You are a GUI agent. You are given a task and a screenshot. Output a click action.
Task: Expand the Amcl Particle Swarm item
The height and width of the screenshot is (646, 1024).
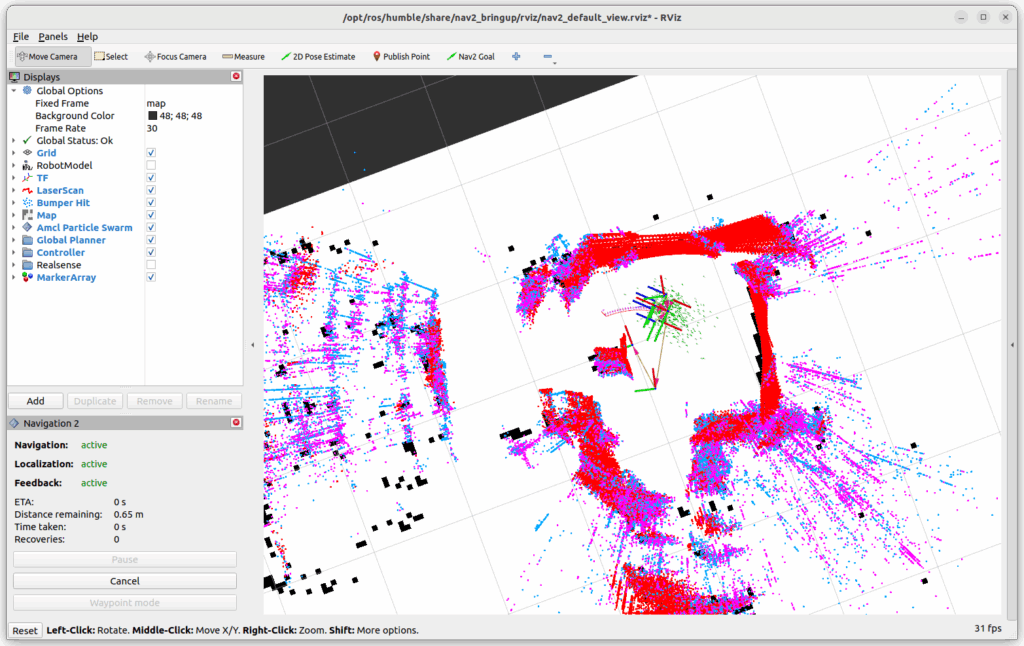tap(14, 228)
